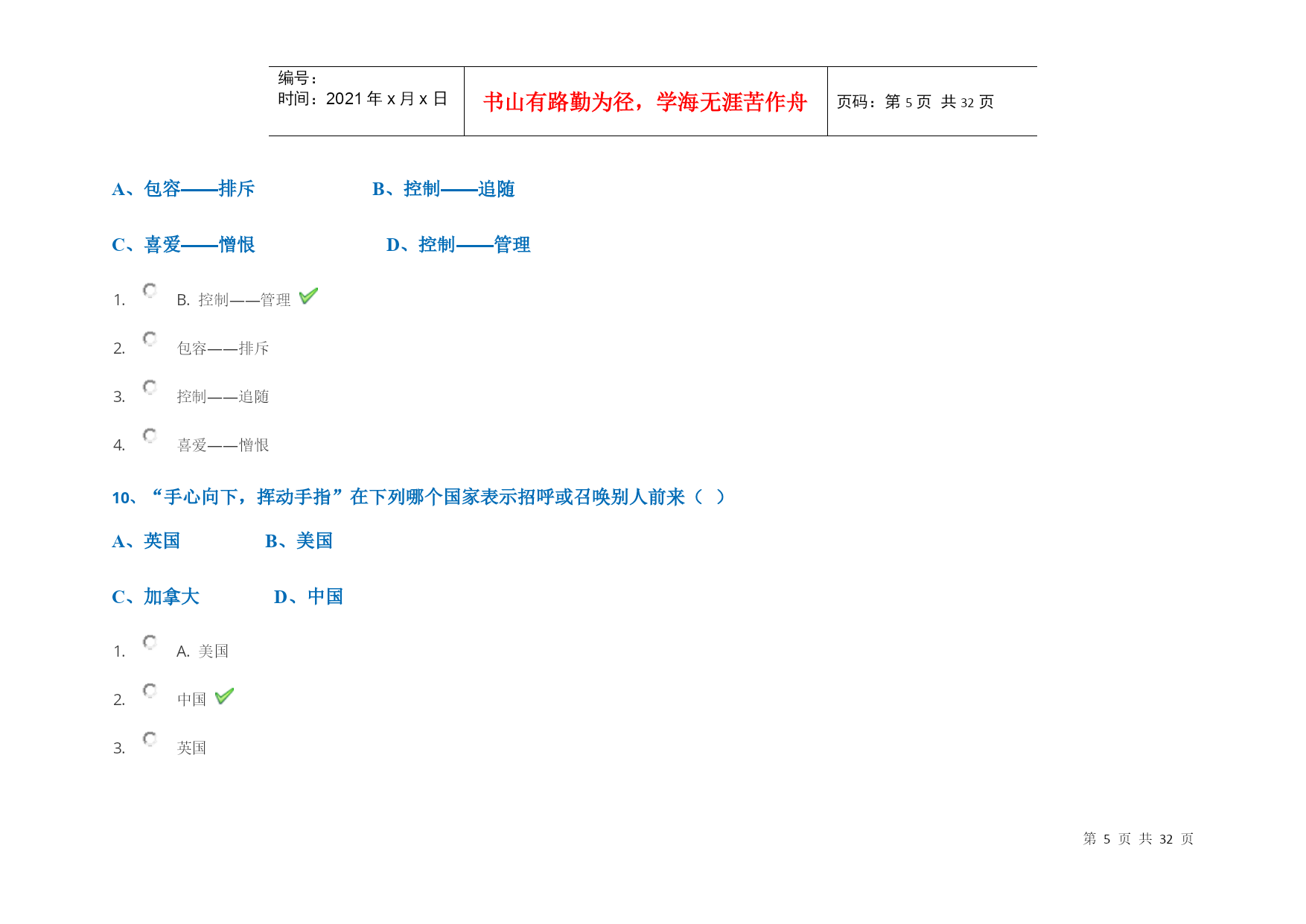Click green checkmark beside 控制——管理 answer
This screenshot has height=924, width=1306.
[x=308, y=296]
